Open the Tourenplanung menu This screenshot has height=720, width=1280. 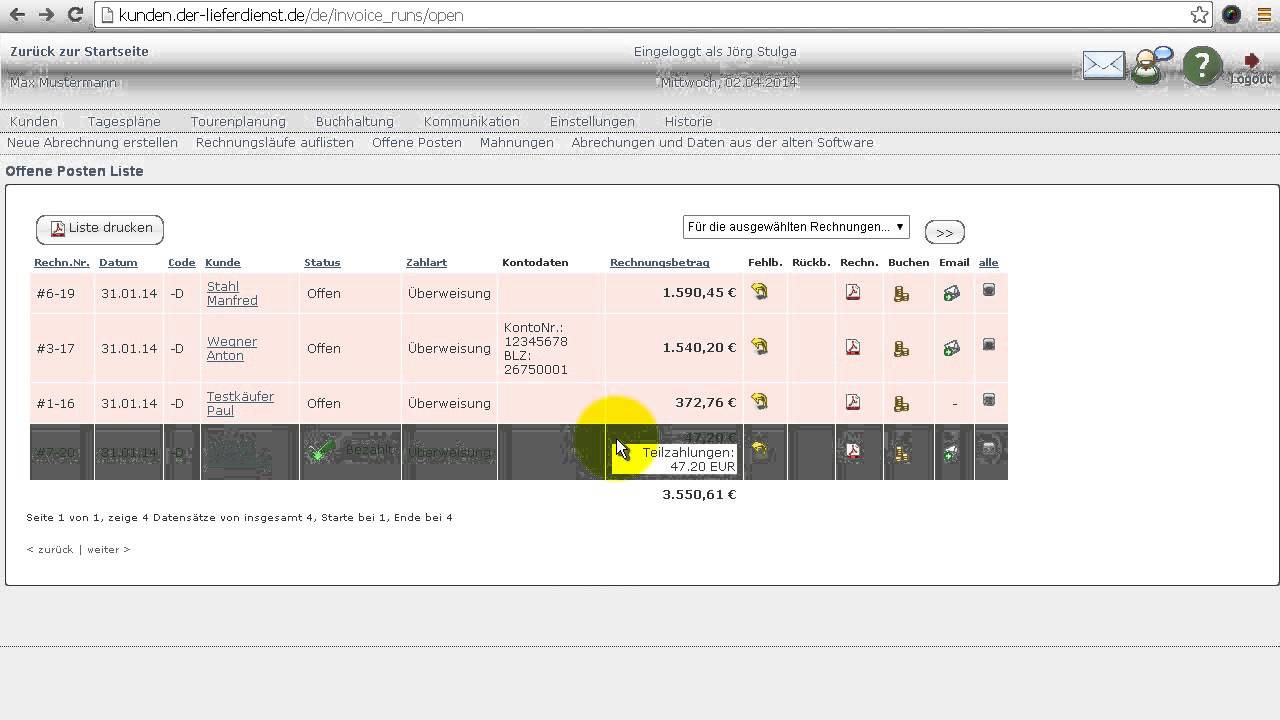click(238, 121)
